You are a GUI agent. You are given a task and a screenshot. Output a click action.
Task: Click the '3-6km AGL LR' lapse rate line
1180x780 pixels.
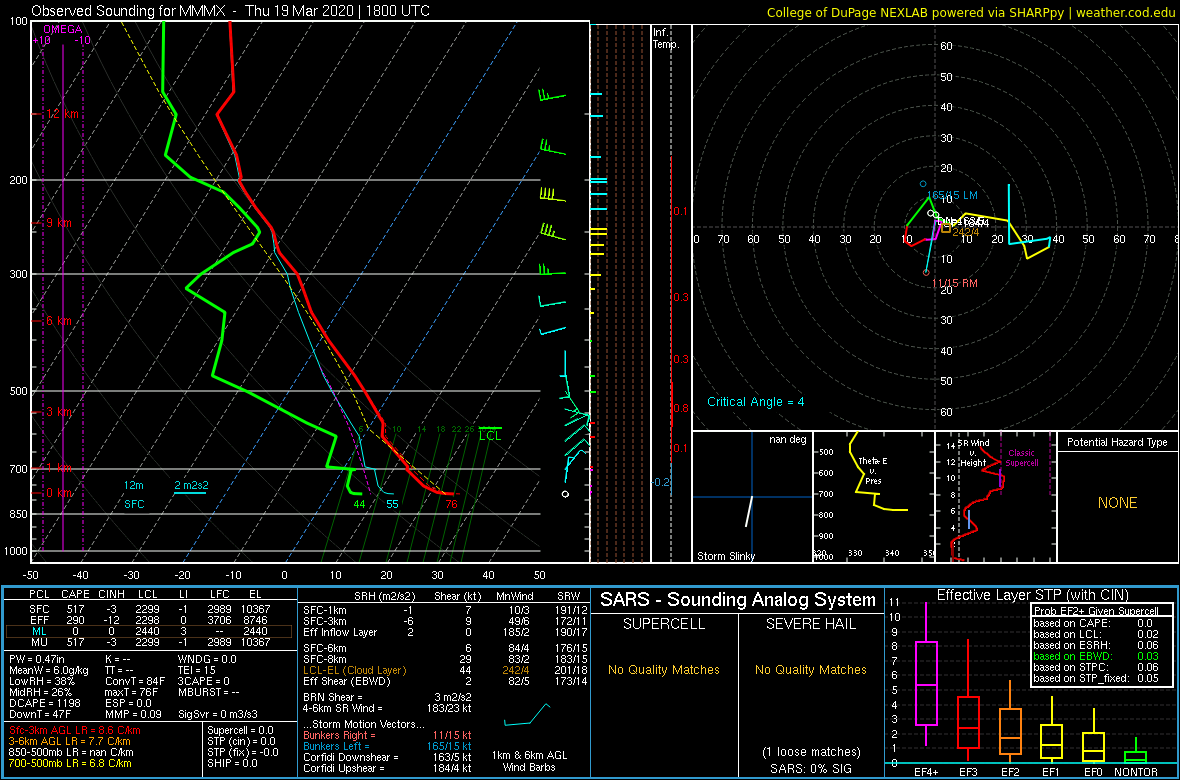(73, 741)
